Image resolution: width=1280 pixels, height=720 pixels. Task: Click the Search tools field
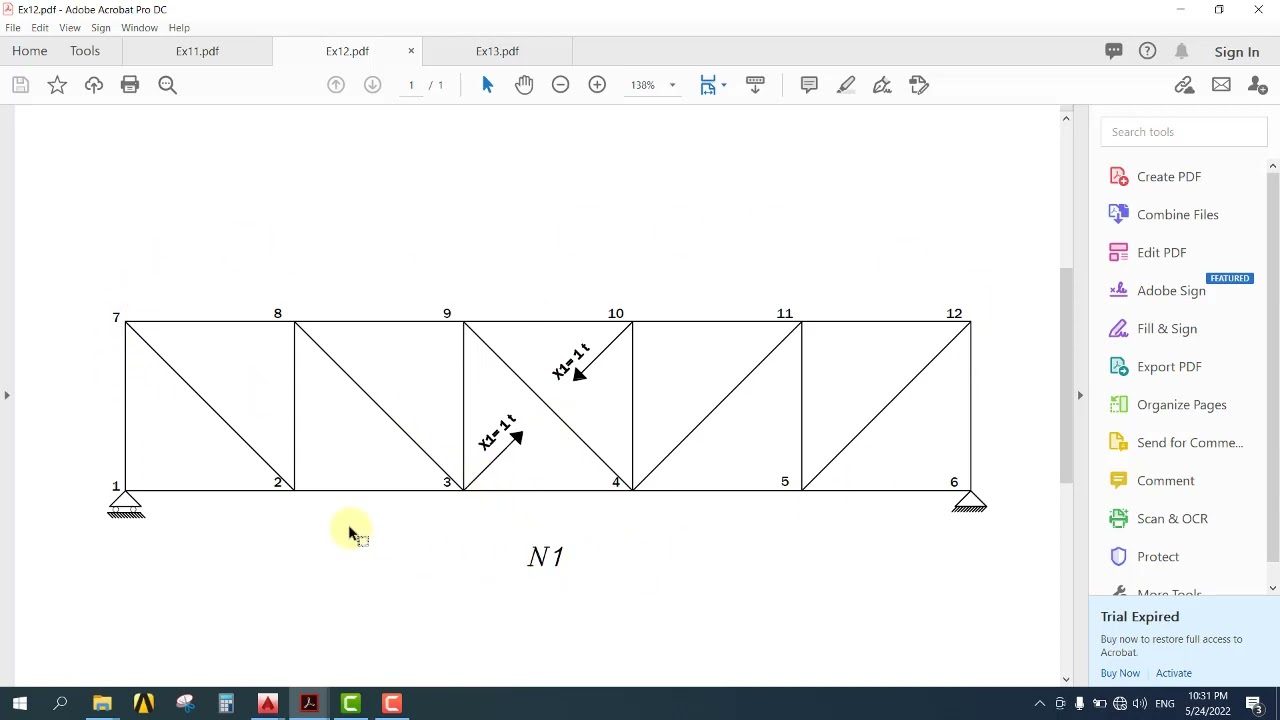[1184, 132]
